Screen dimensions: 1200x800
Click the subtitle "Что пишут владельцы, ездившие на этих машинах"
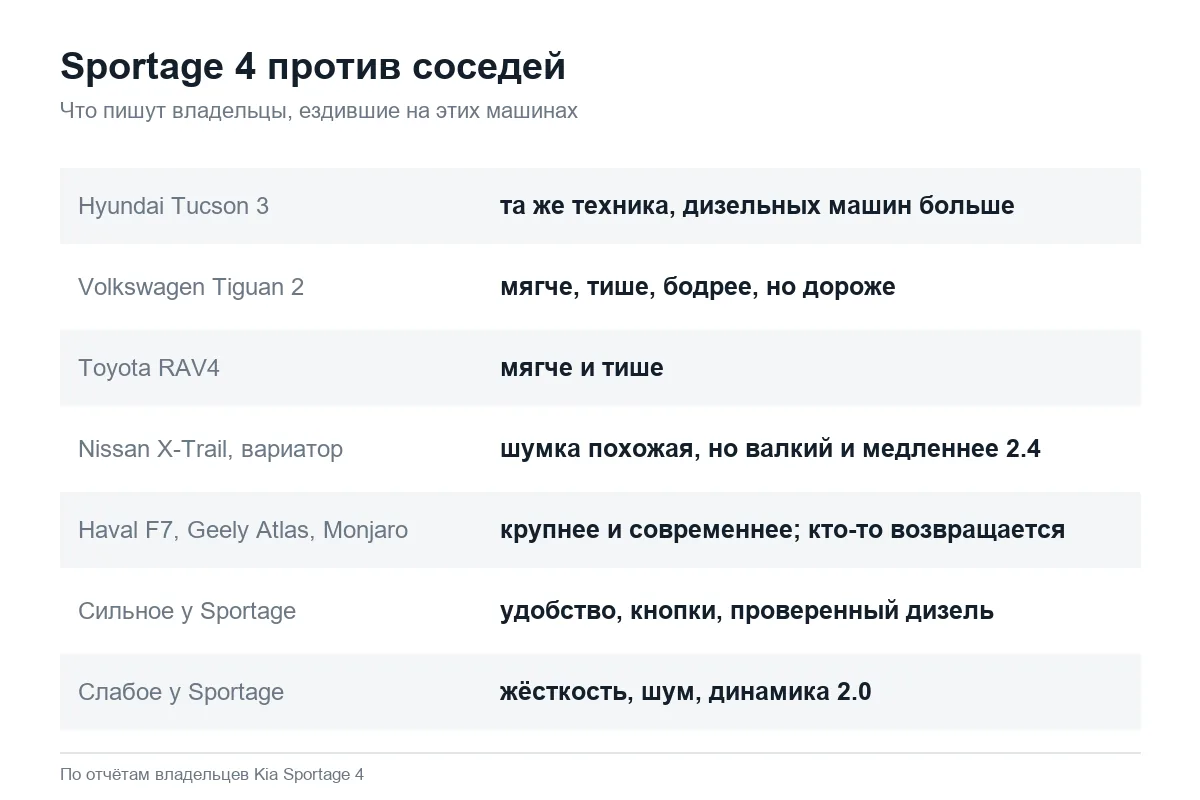tap(319, 111)
